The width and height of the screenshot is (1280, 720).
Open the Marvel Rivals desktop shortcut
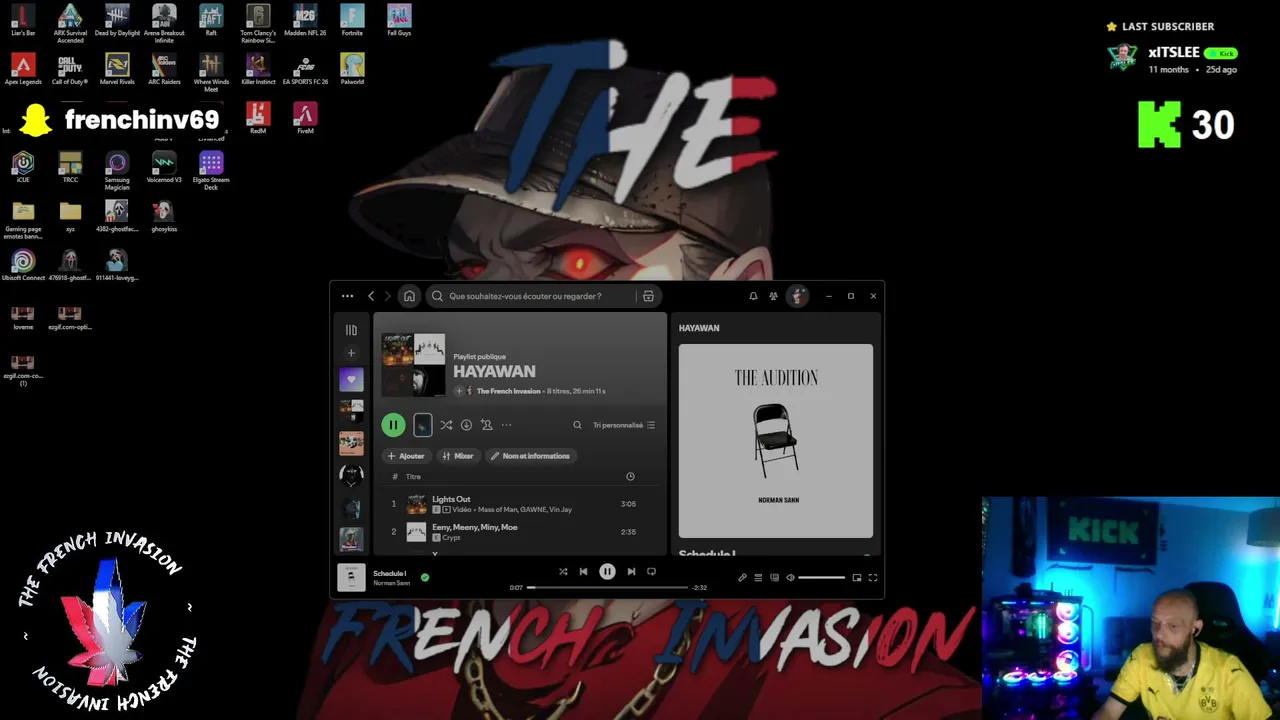(x=117, y=69)
